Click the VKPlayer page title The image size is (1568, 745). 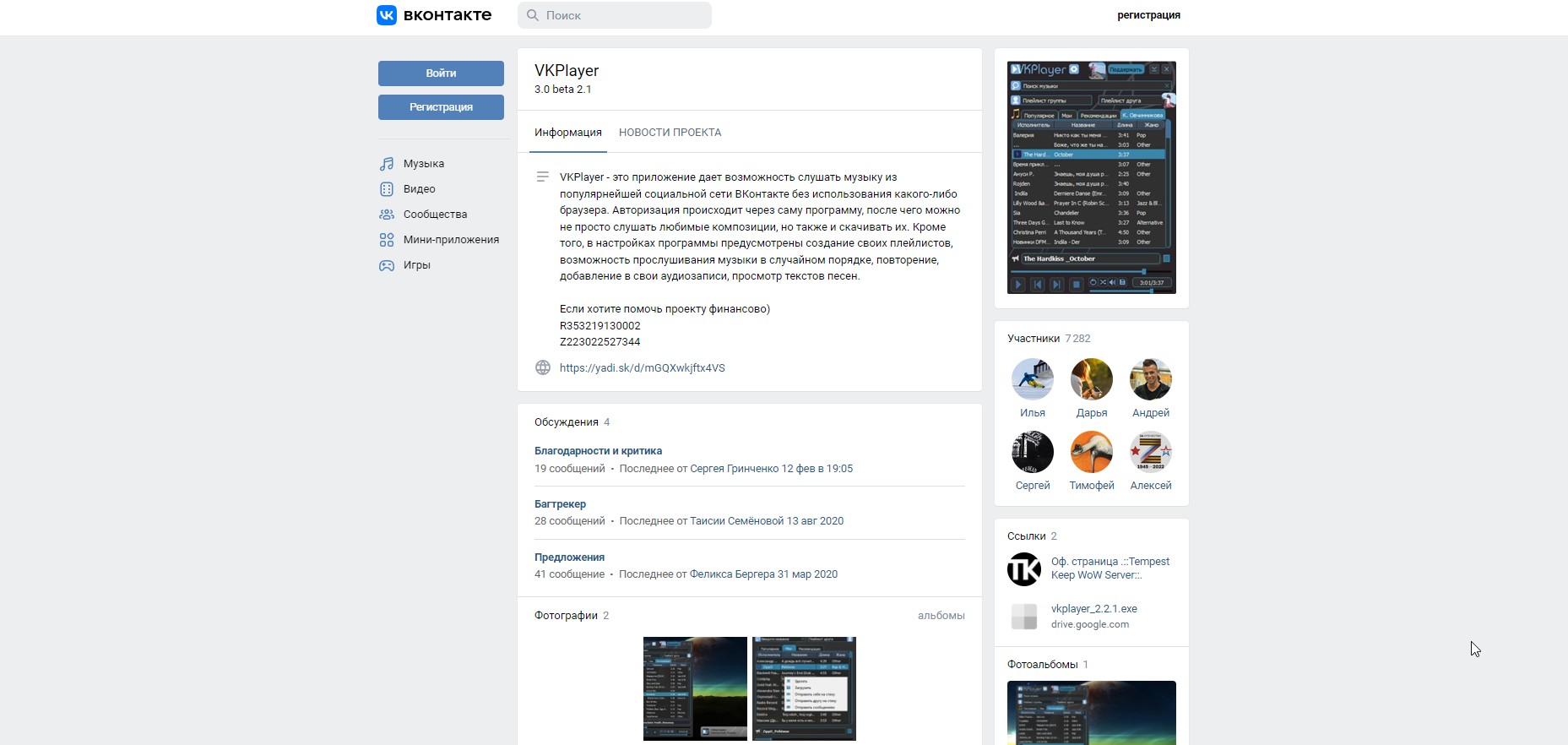pyautogui.click(x=567, y=71)
